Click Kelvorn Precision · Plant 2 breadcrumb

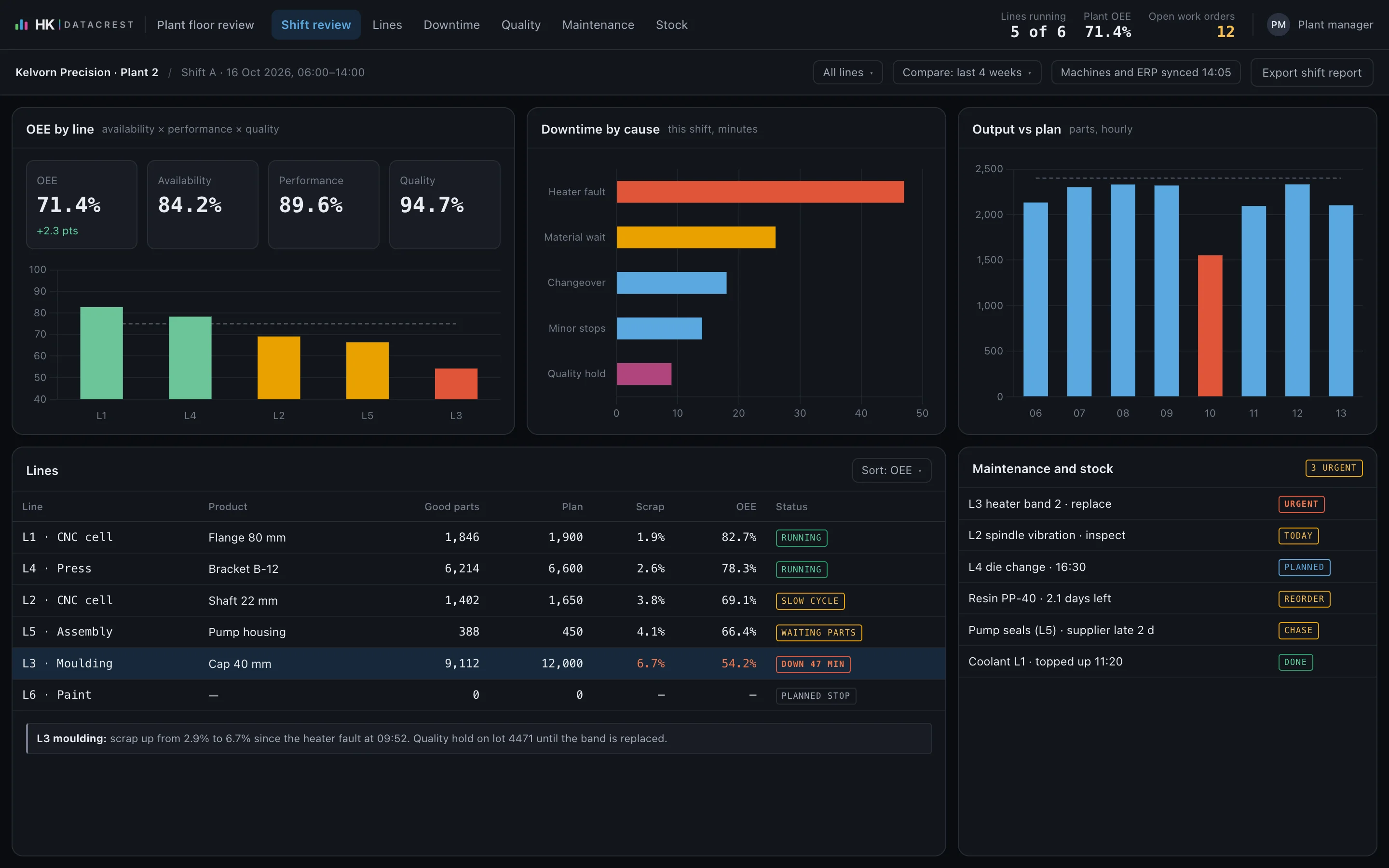87,72
